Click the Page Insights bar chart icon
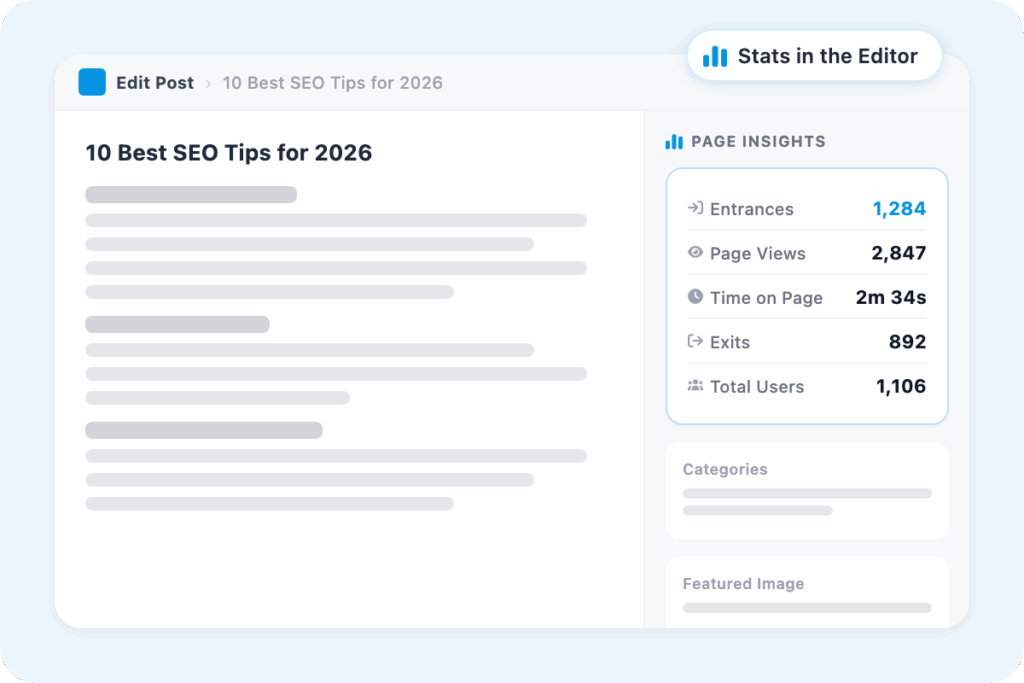Viewport: 1024px width, 683px height. (x=674, y=142)
